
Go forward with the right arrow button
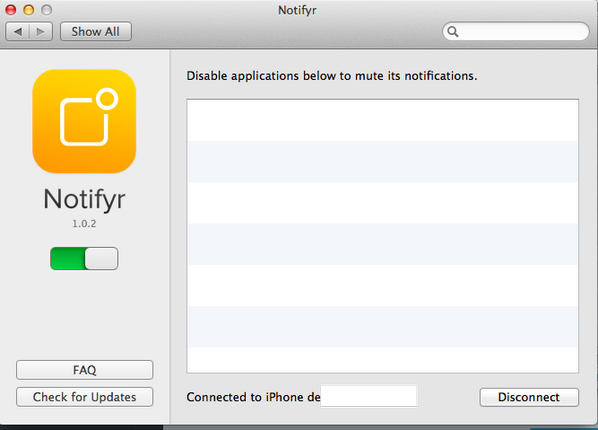[41, 32]
